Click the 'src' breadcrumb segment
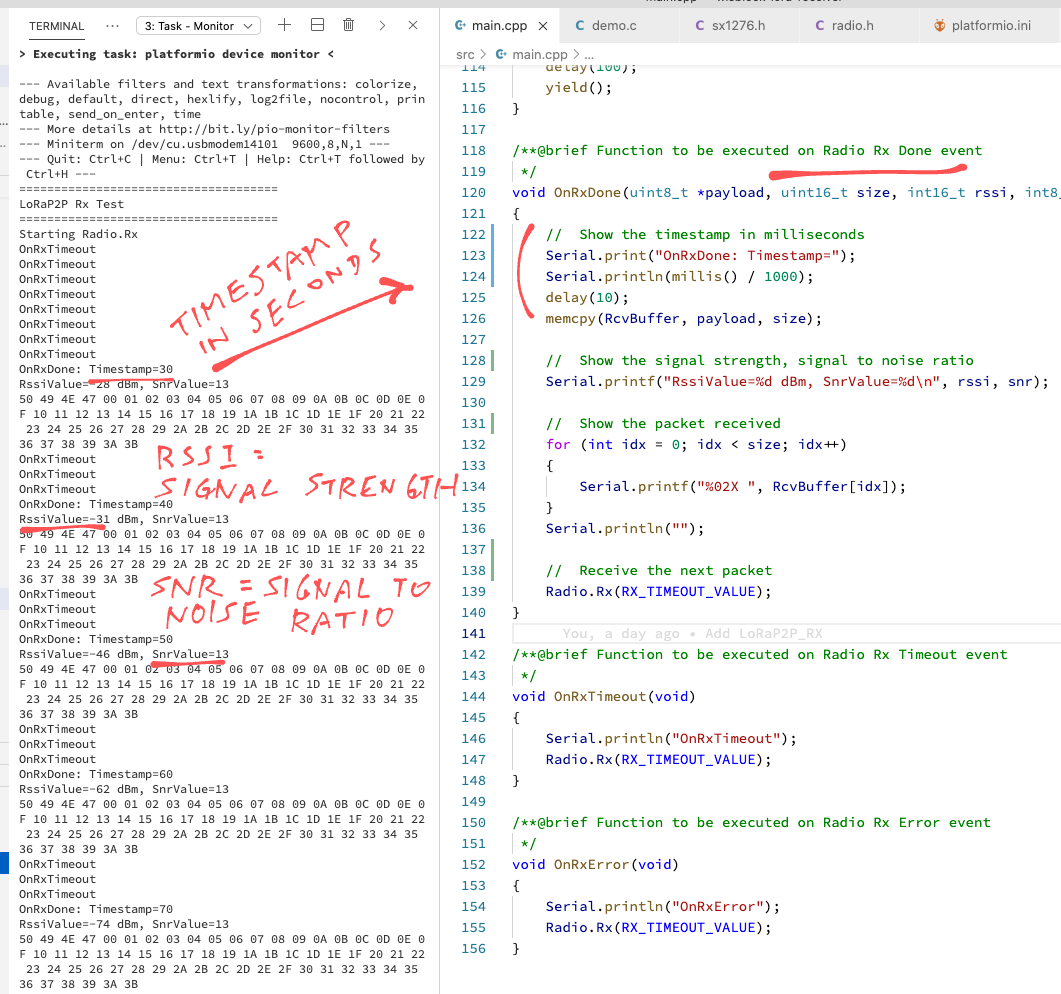Viewport: 1061px width, 994px height. click(465, 54)
